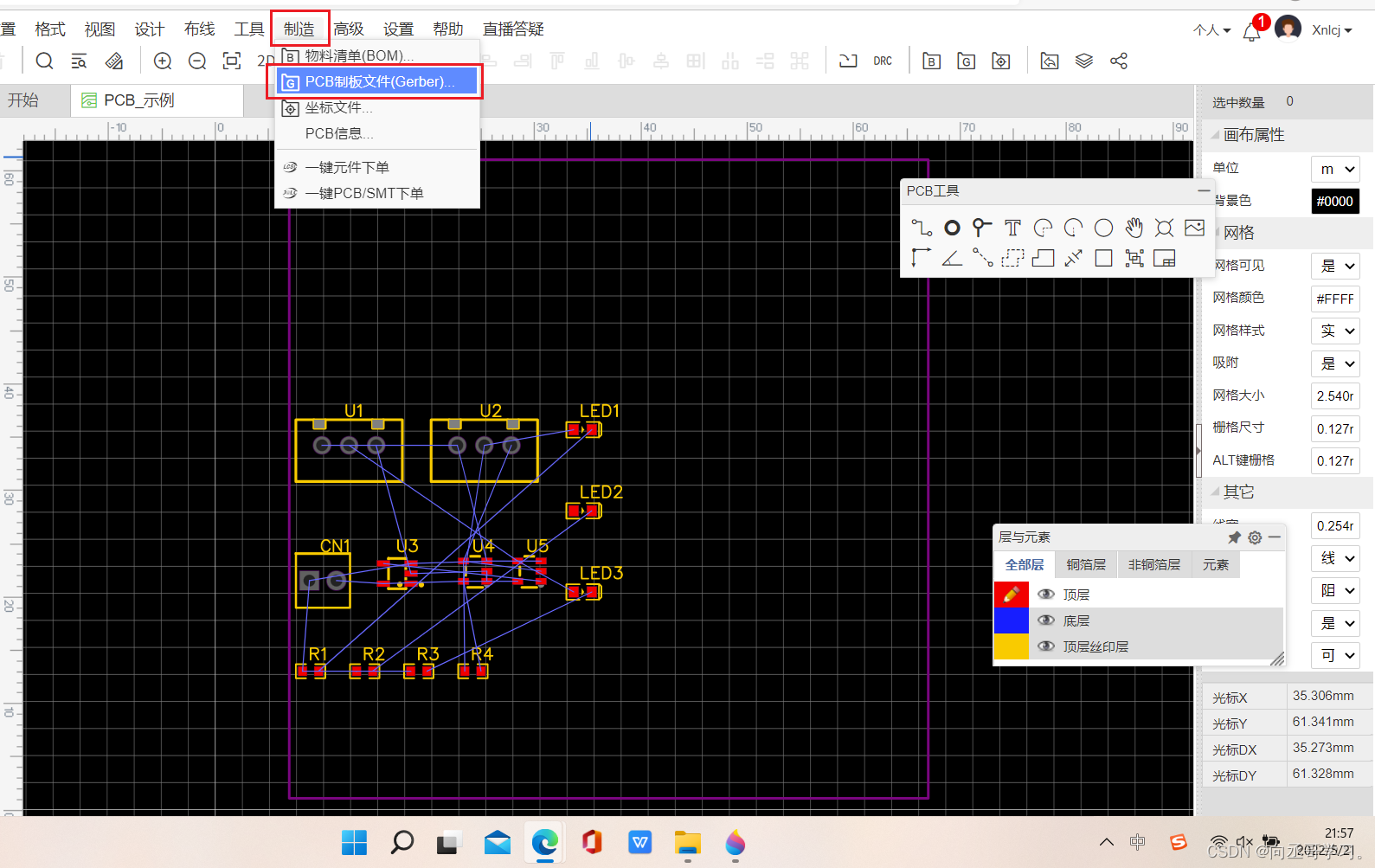Click the Gerber export toolbar icon

[967, 61]
